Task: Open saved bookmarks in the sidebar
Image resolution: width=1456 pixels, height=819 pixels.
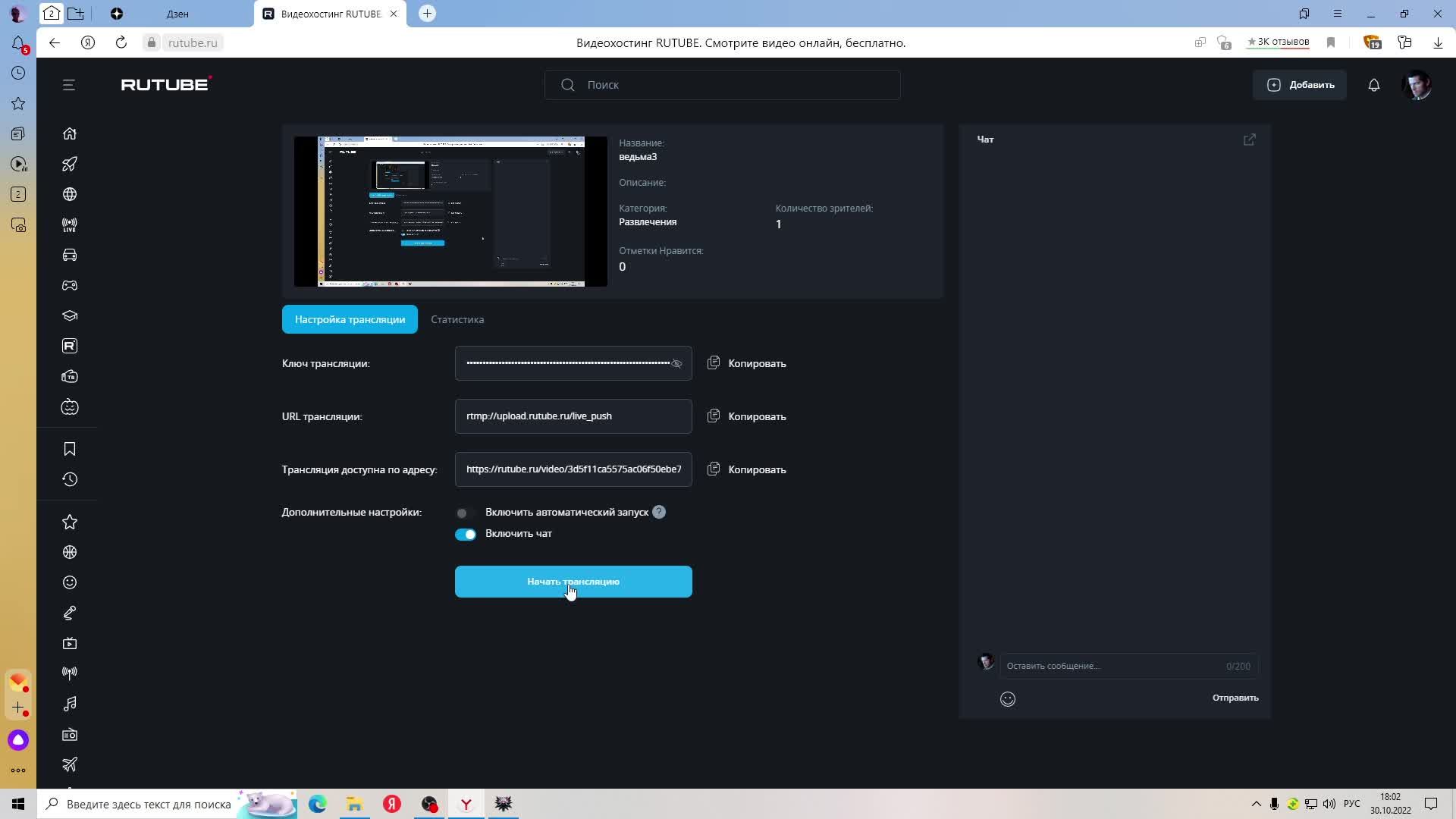Action: click(x=70, y=449)
